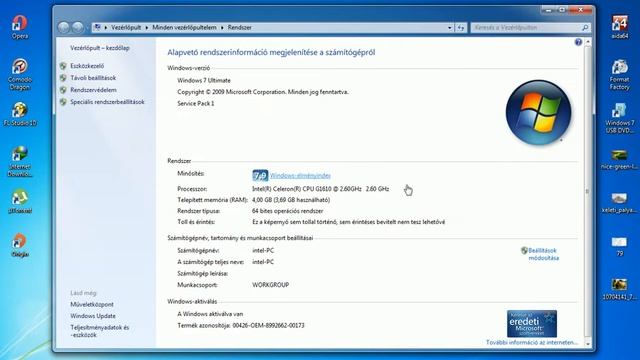
Task: Click the vertical scrollbar thumb
Action: click(x=588, y=191)
